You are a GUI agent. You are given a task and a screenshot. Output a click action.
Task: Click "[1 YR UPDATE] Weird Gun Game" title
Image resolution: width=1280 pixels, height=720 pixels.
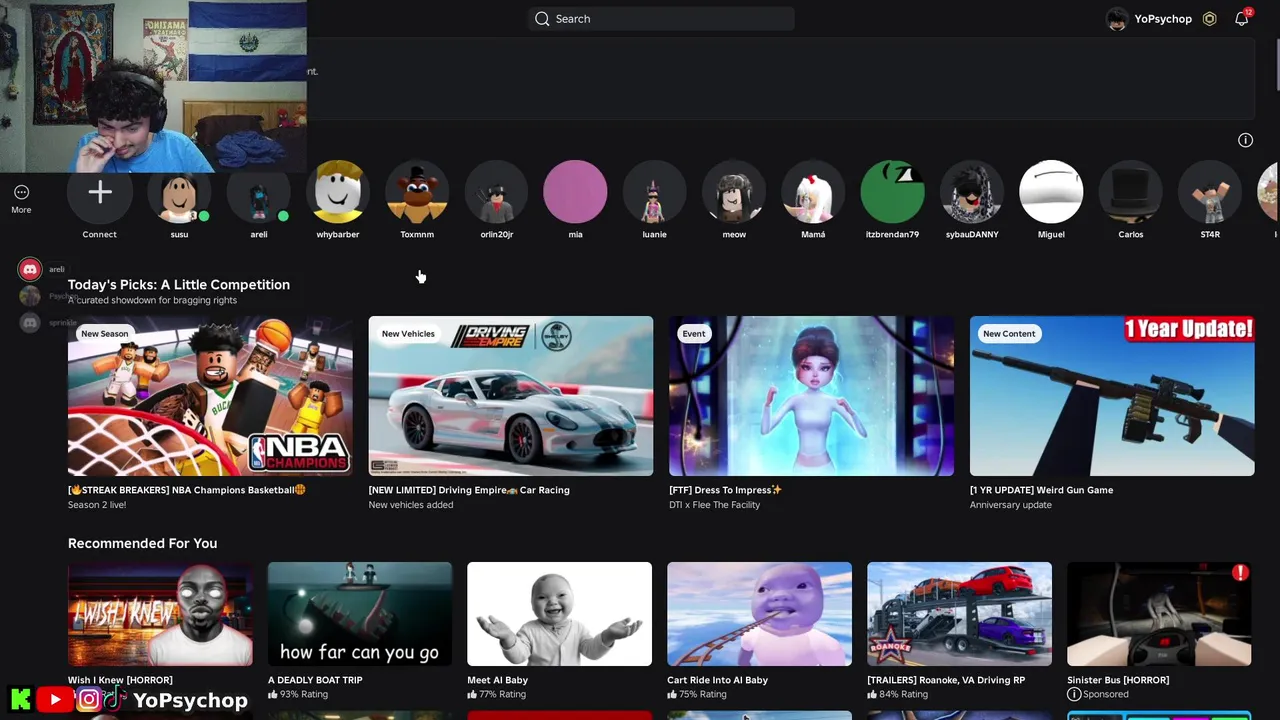pyautogui.click(x=1041, y=490)
